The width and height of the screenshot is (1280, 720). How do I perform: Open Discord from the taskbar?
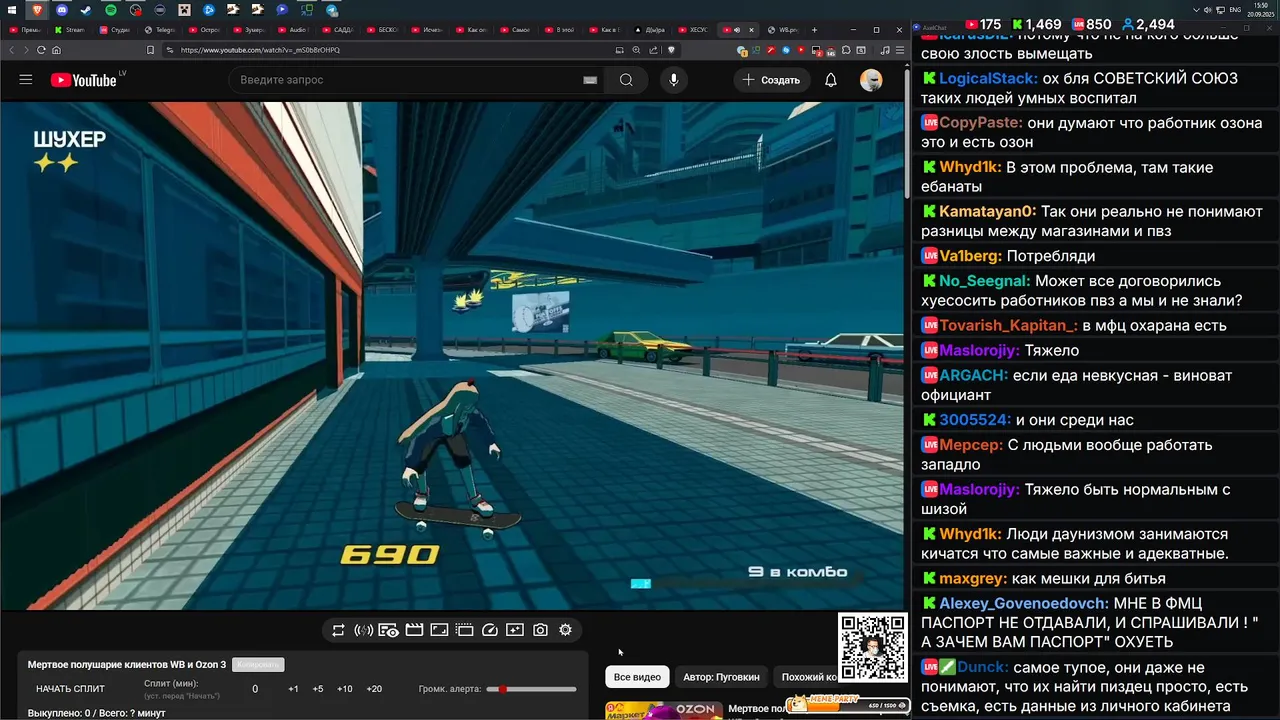click(x=62, y=10)
